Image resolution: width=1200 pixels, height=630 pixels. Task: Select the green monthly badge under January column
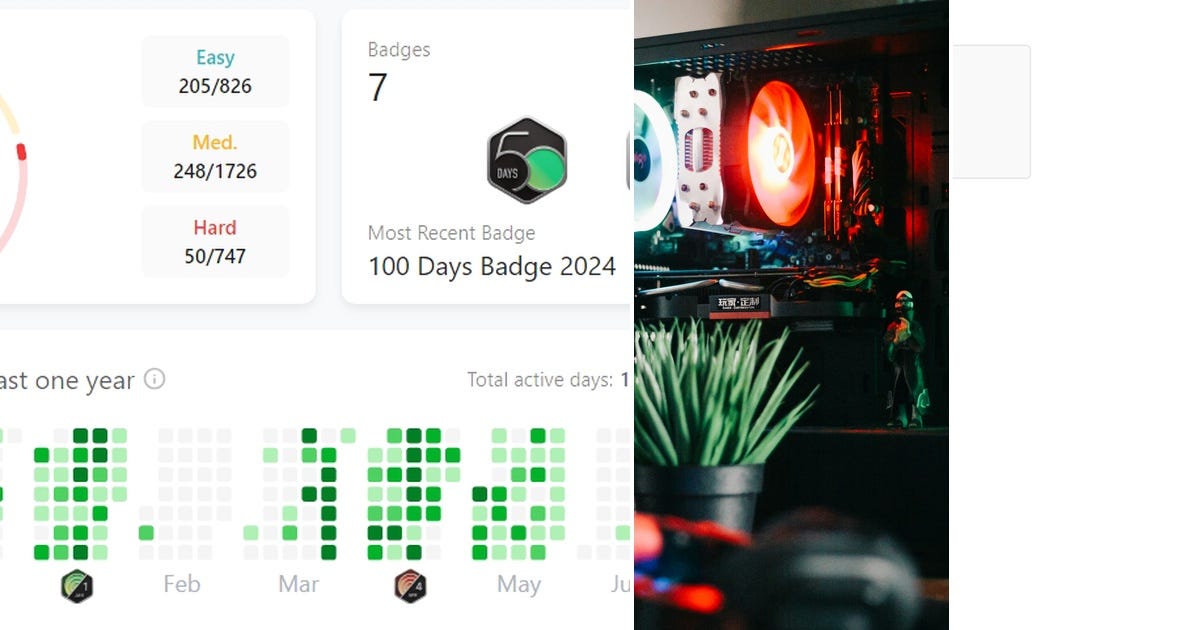coord(77,585)
